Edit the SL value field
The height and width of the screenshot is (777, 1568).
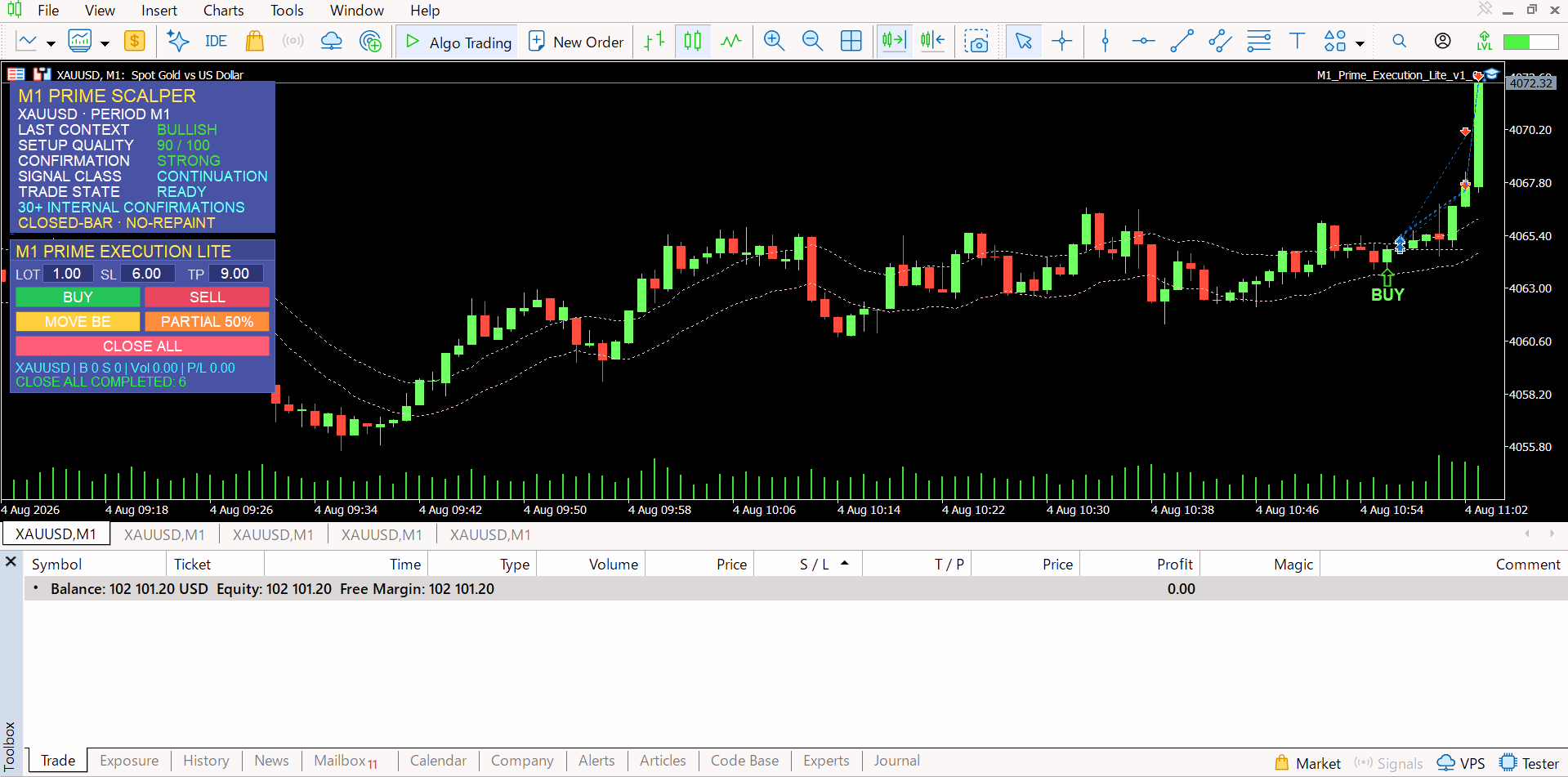coord(147,274)
